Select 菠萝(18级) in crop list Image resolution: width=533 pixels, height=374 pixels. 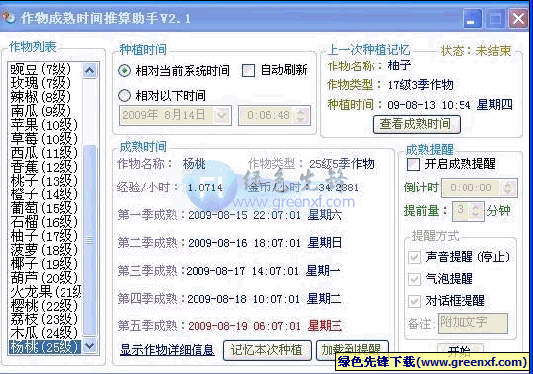tap(44, 250)
